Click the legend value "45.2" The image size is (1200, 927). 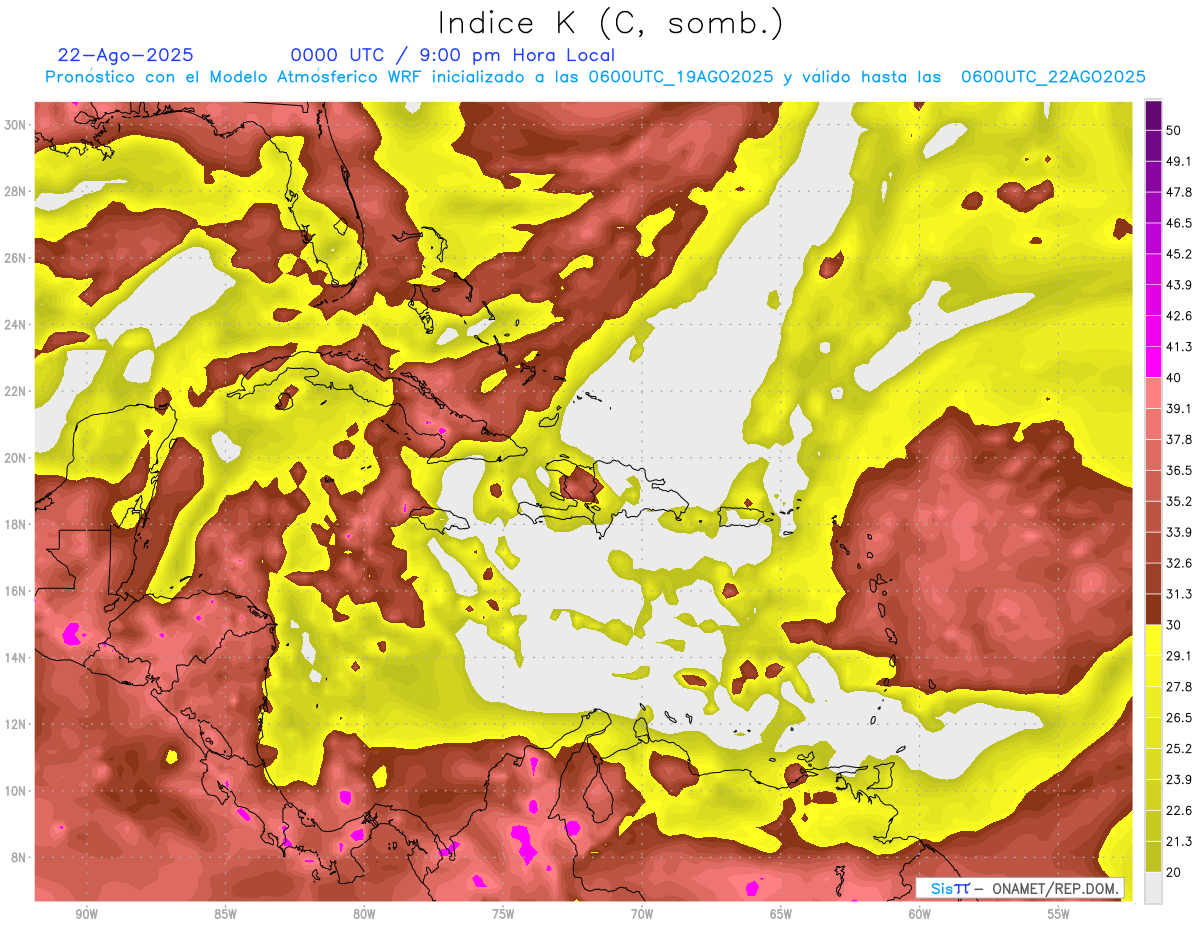click(x=1180, y=254)
